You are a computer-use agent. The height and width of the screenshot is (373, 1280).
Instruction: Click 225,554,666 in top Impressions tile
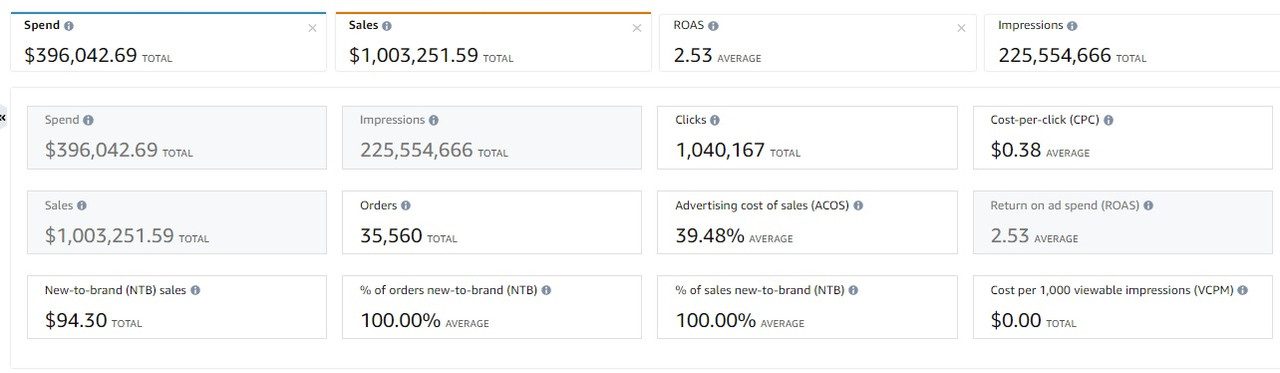[1054, 56]
